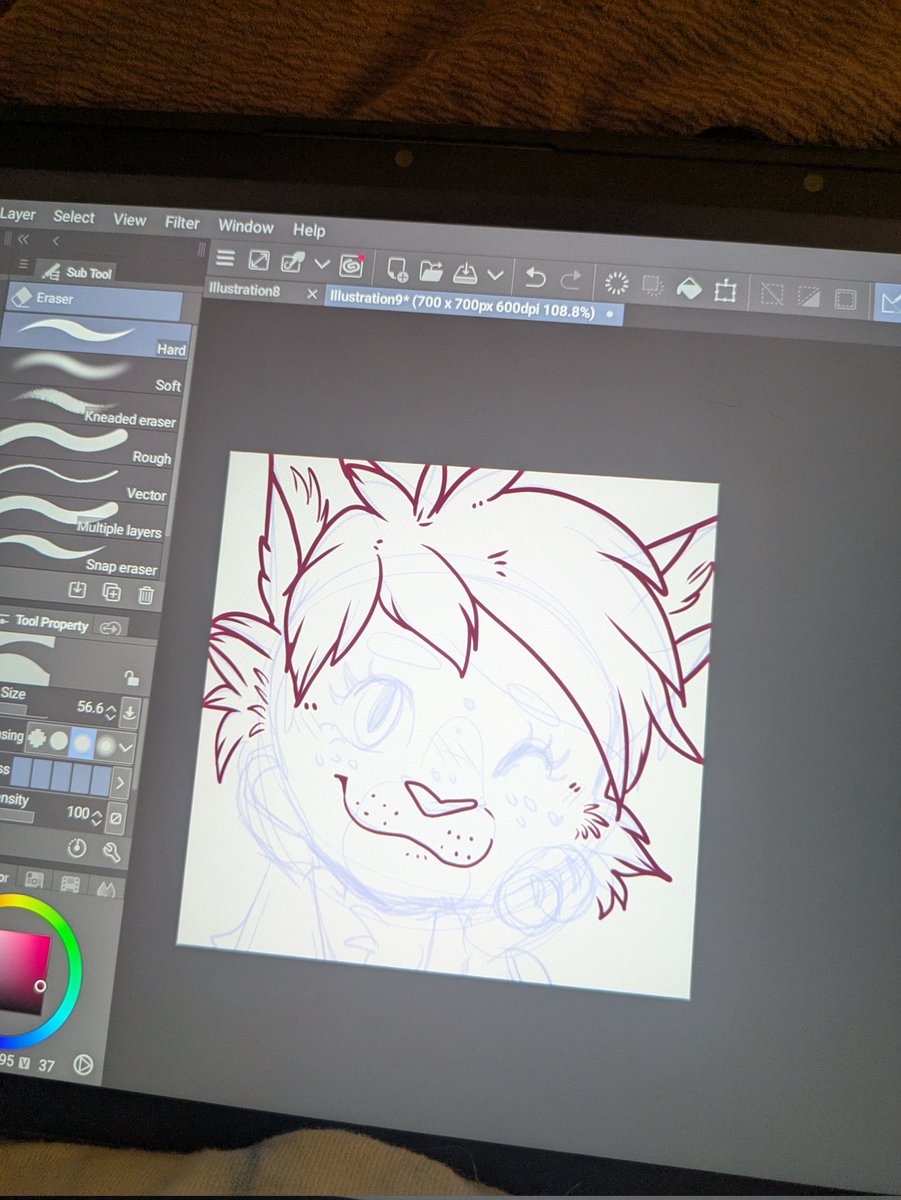Viewport: 901px width, 1200px height.
Task: Open the Layer menu
Action: [18, 214]
